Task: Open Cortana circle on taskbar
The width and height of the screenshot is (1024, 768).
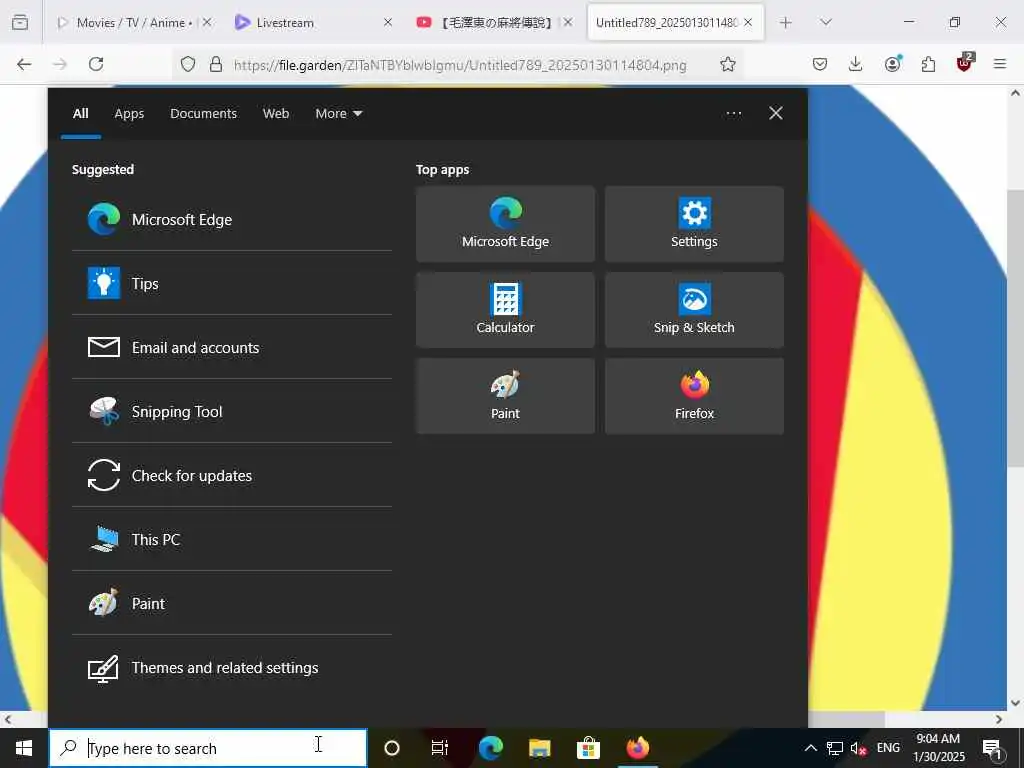Action: click(x=392, y=748)
